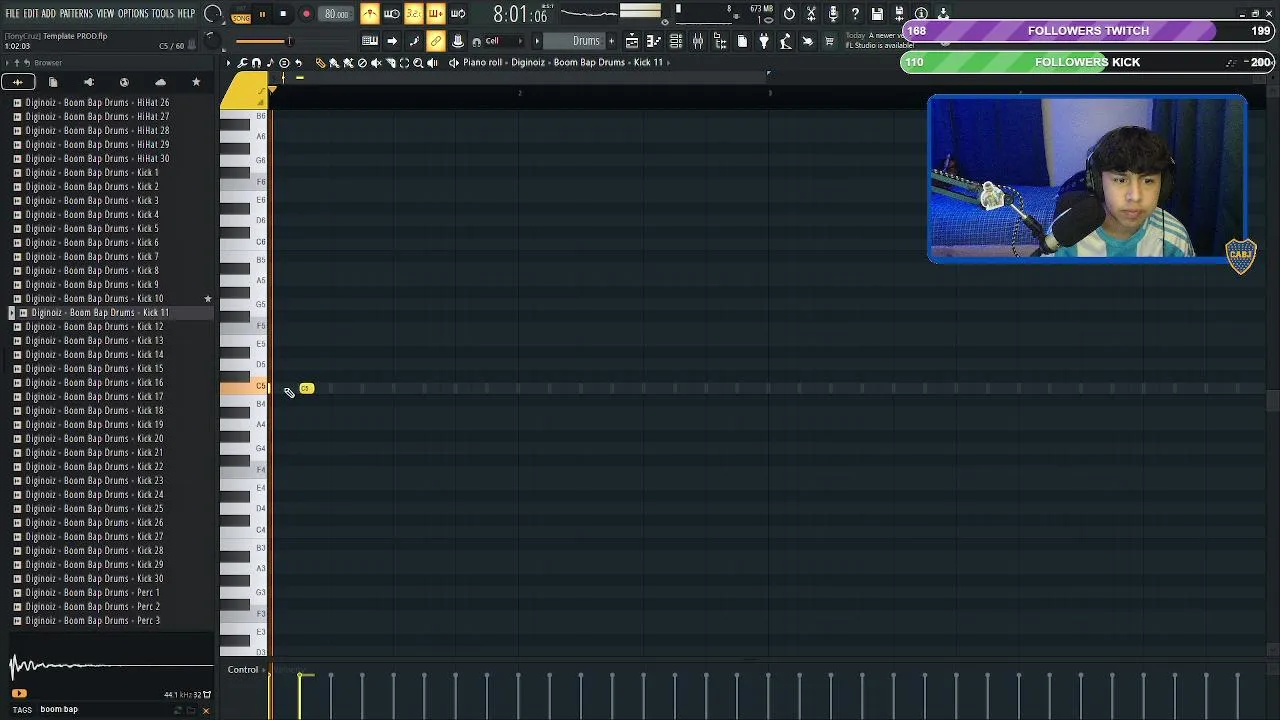Click the project info icon

pos(921,14)
